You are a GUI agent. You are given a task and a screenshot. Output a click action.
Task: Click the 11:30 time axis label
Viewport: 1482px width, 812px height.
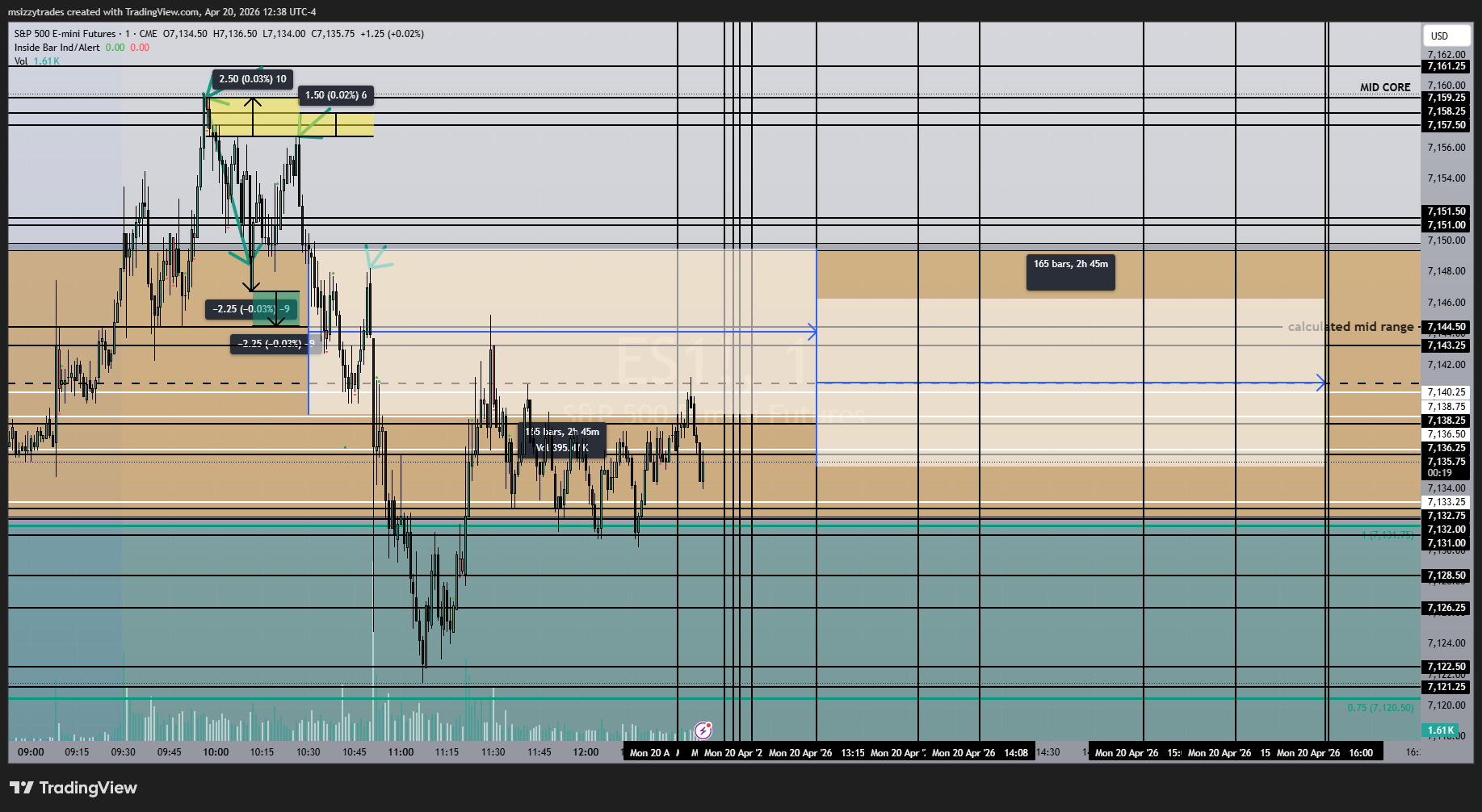click(x=493, y=752)
